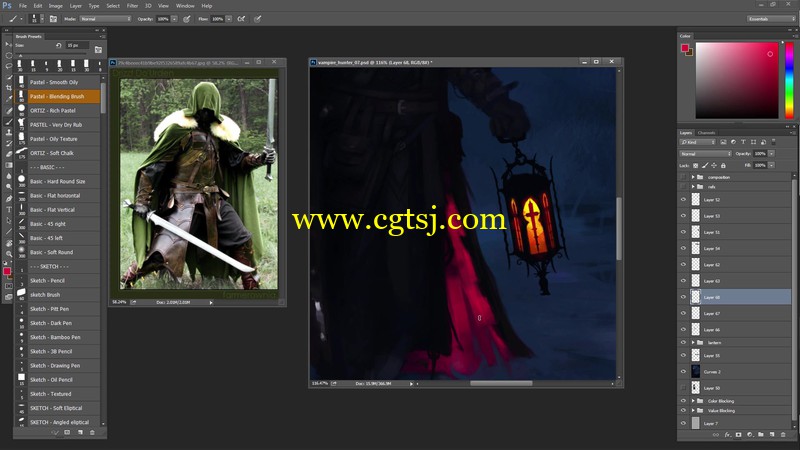The height and width of the screenshot is (450, 800).
Task: Open the brush Mode dropdown
Action: click(105, 19)
